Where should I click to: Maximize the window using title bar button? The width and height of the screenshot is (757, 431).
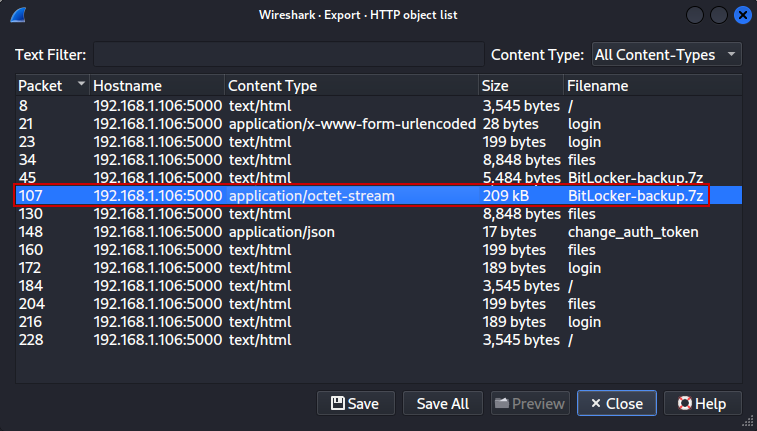[718, 15]
